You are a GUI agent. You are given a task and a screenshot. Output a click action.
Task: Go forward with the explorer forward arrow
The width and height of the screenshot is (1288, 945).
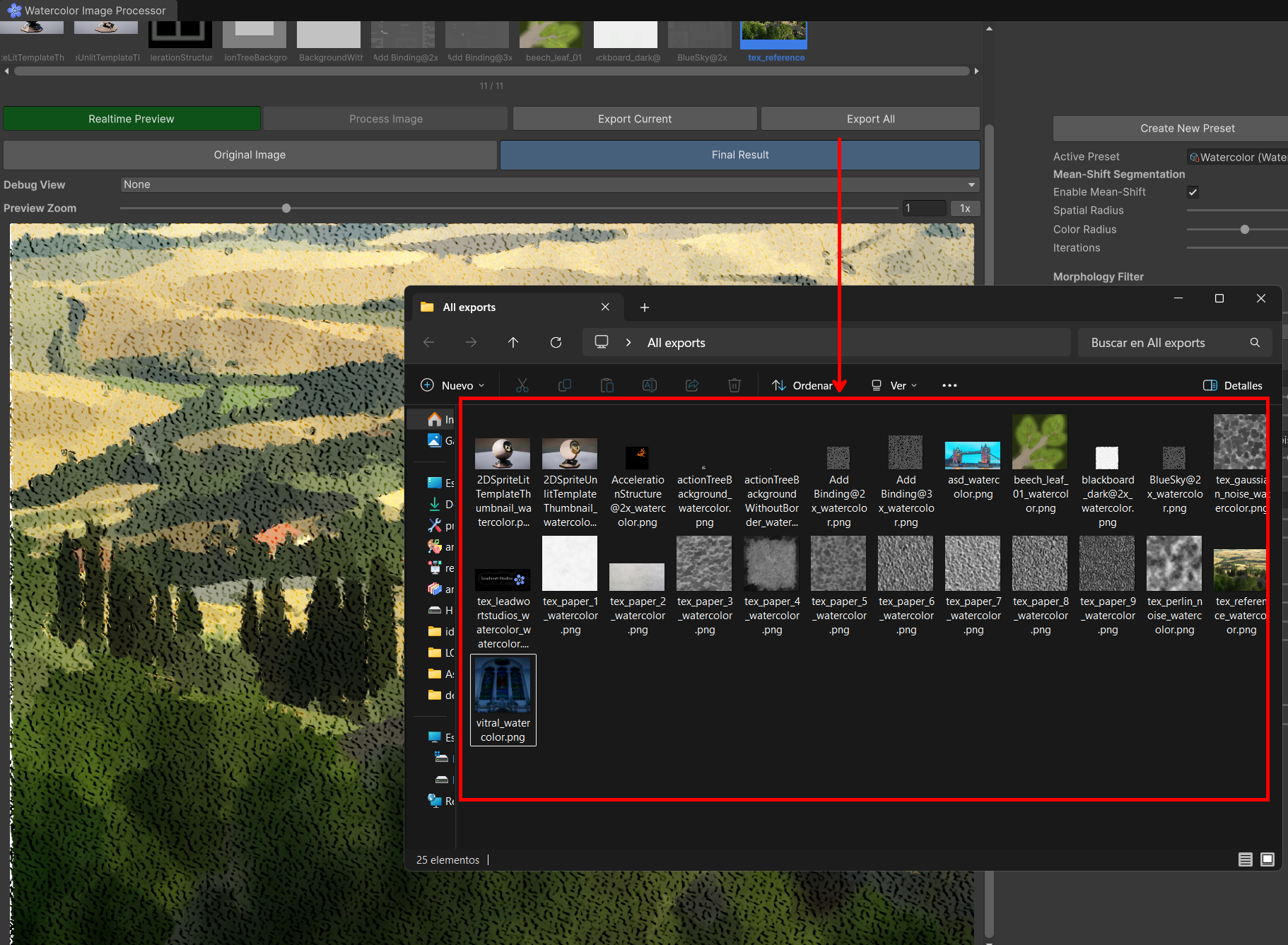[x=471, y=343]
